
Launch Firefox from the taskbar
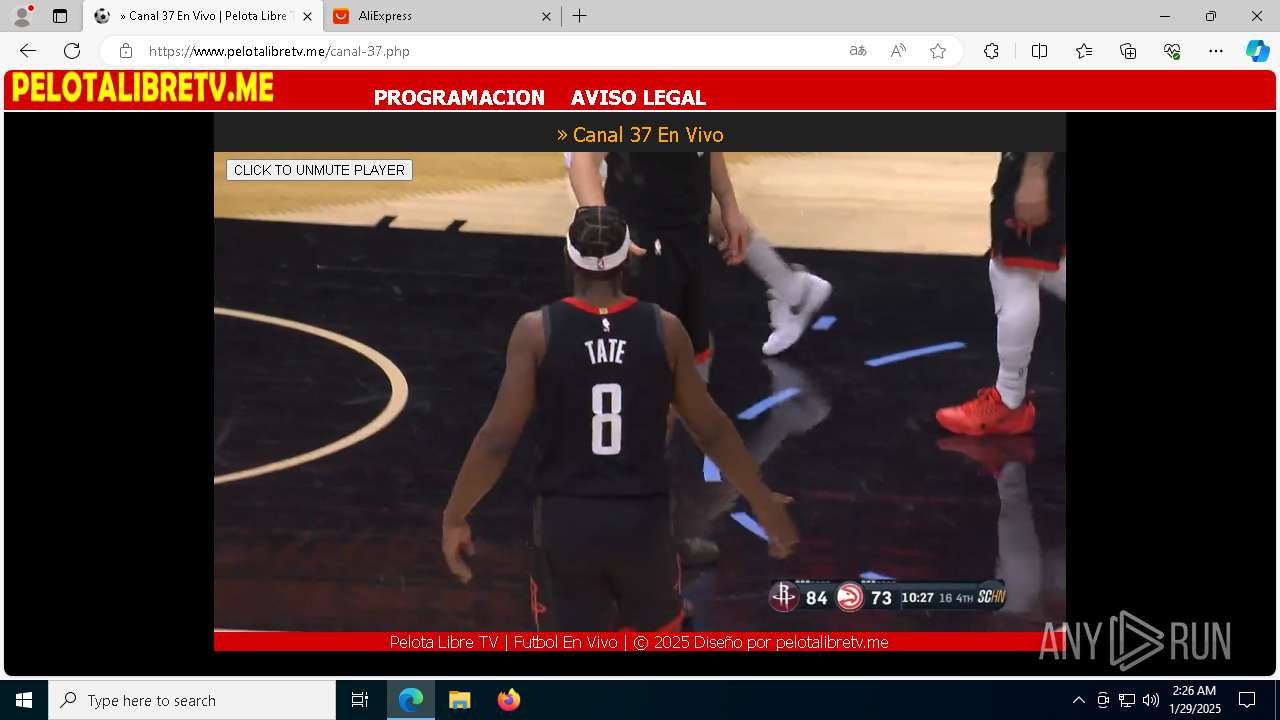[x=508, y=700]
